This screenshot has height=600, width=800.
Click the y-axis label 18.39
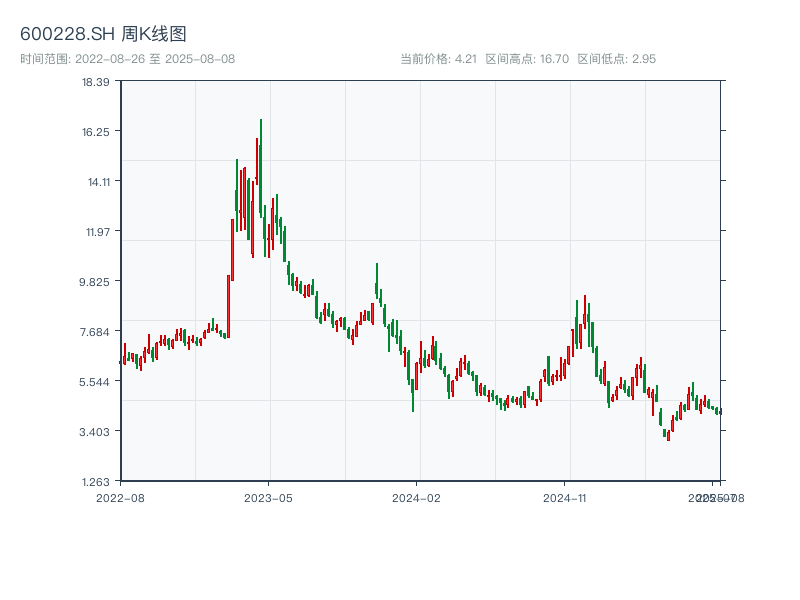[x=95, y=82]
